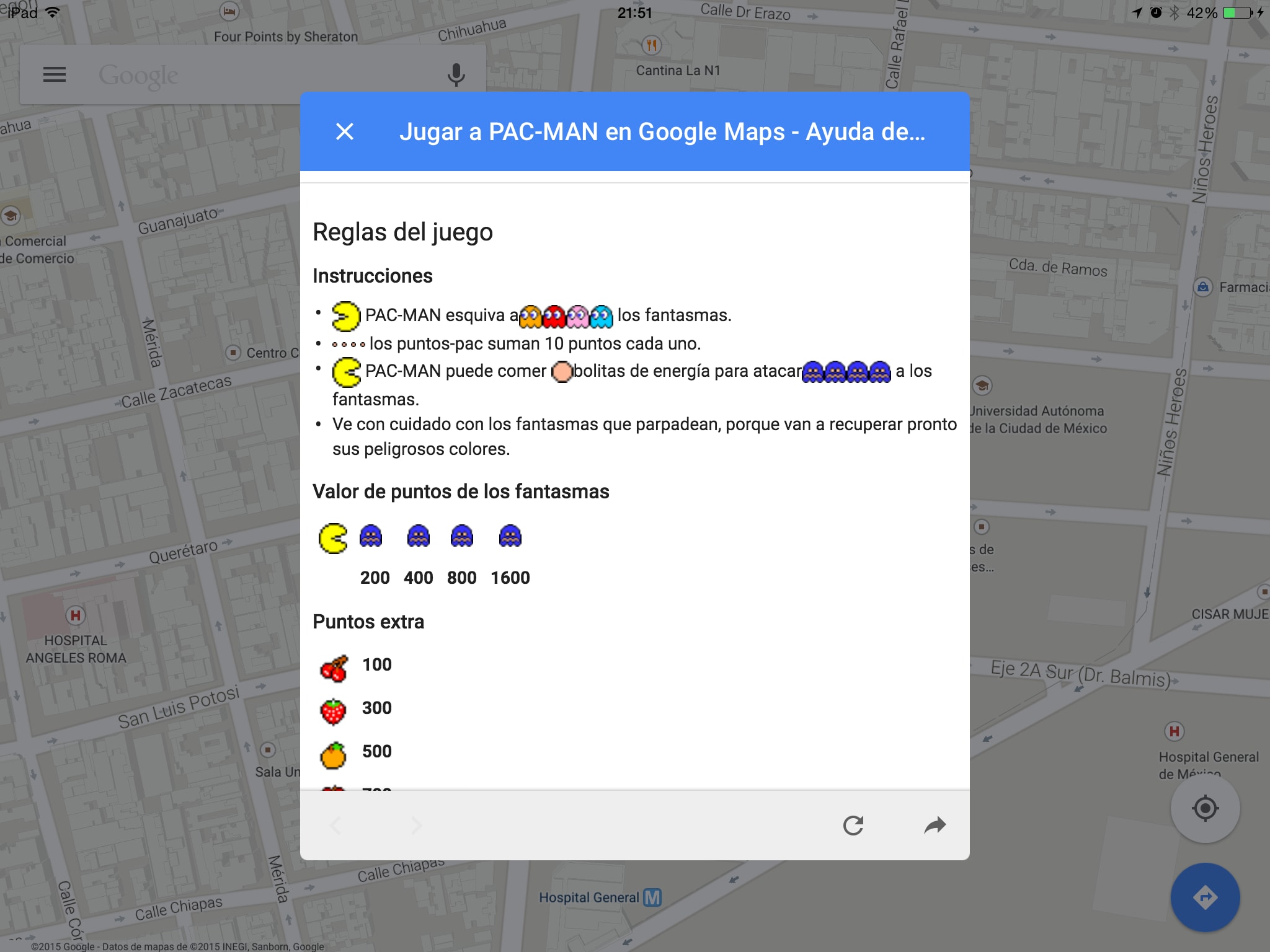
Task: Tap the strawberry 300 points icon
Action: [334, 711]
